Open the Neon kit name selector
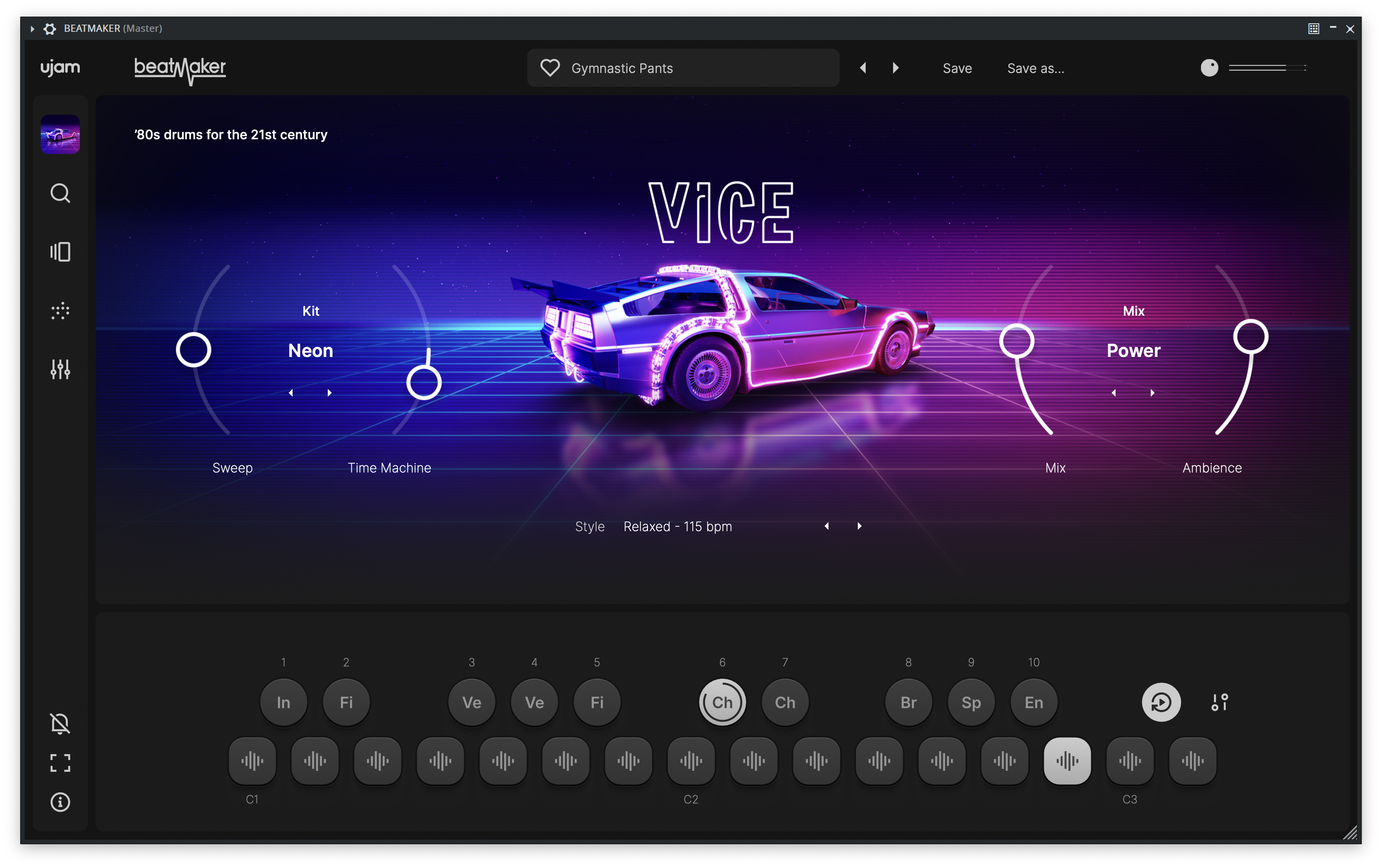Viewport: 1382px width, 868px height. (x=311, y=351)
